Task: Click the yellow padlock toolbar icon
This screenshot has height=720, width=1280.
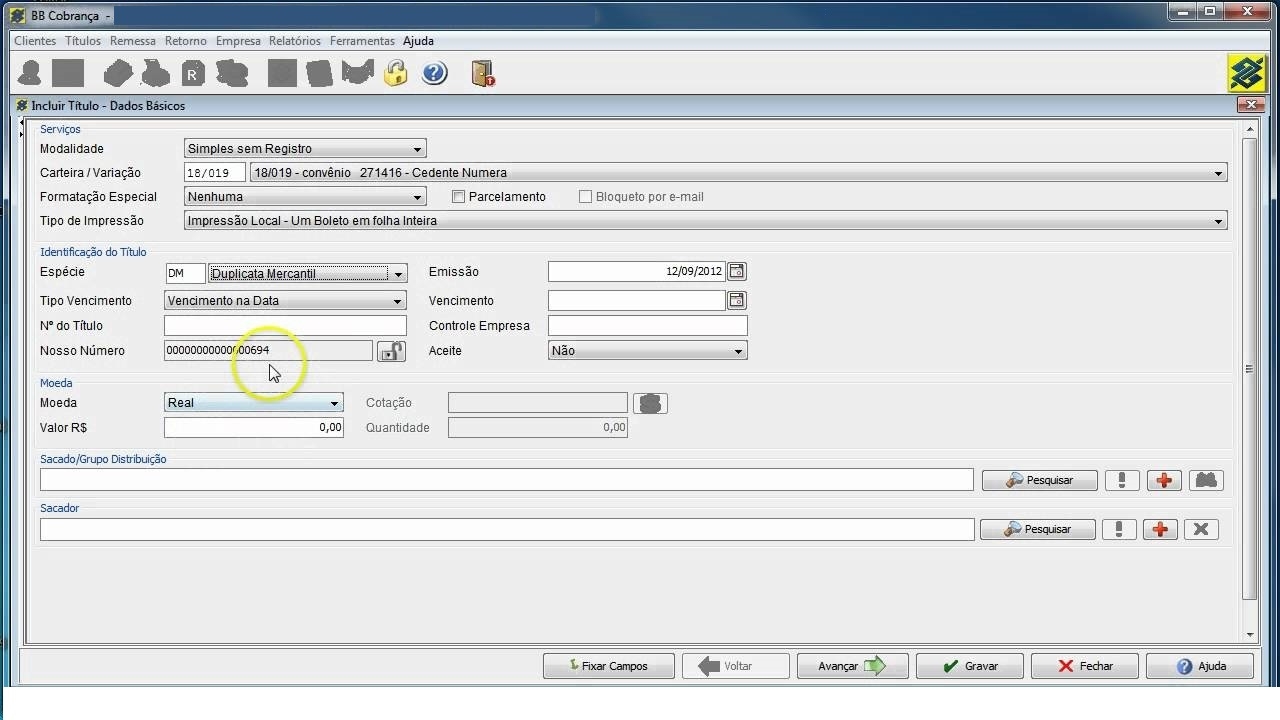Action: pos(396,73)
